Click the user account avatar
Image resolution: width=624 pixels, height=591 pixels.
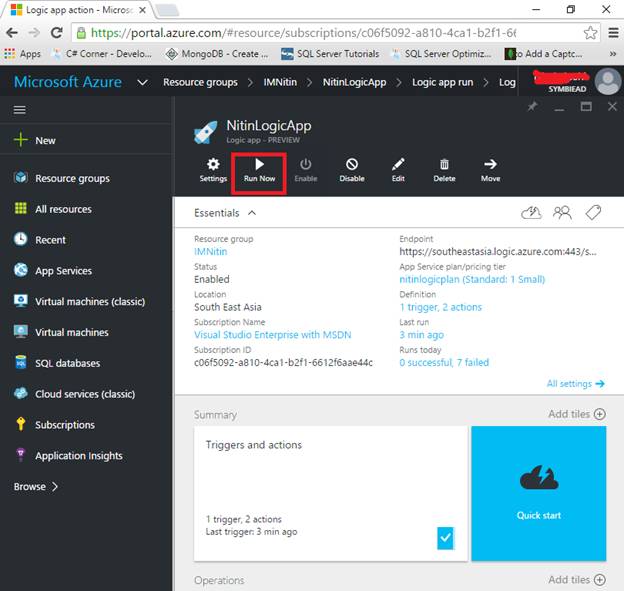tap(607, 81)
